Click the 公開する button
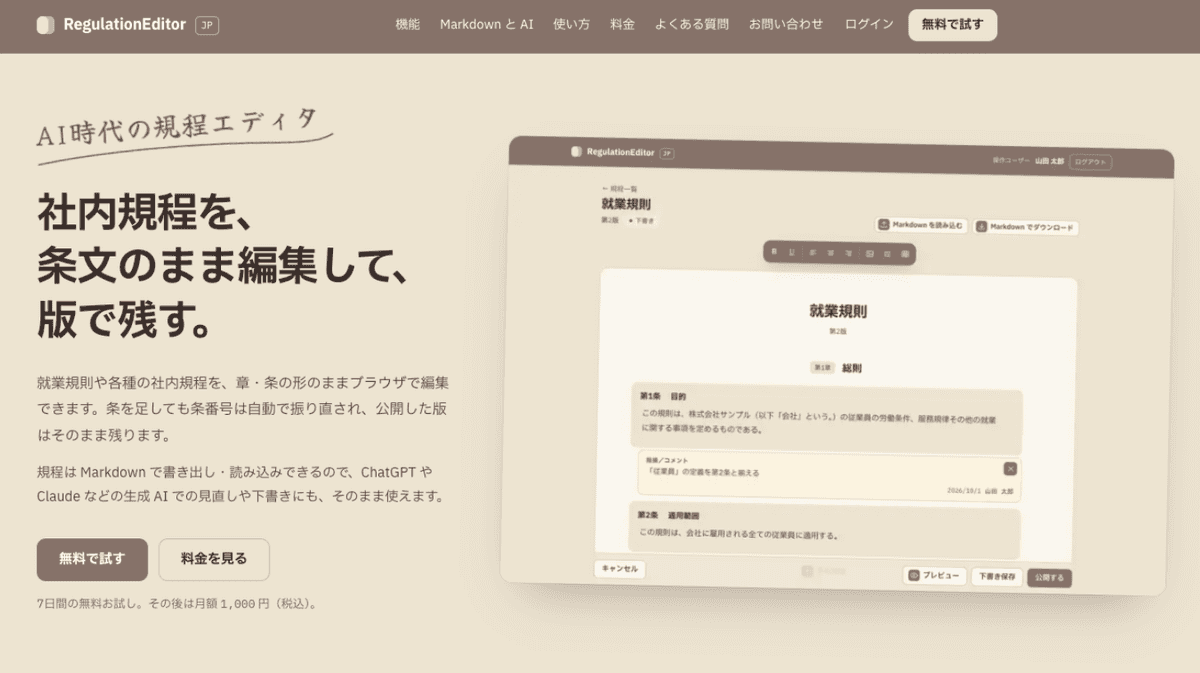This screenshot has width=1200, height=673. tap(1049, 578)
